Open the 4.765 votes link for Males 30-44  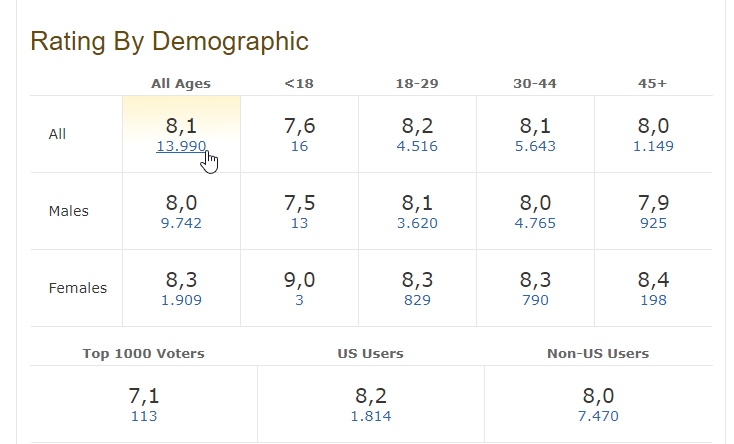(535, 223)
